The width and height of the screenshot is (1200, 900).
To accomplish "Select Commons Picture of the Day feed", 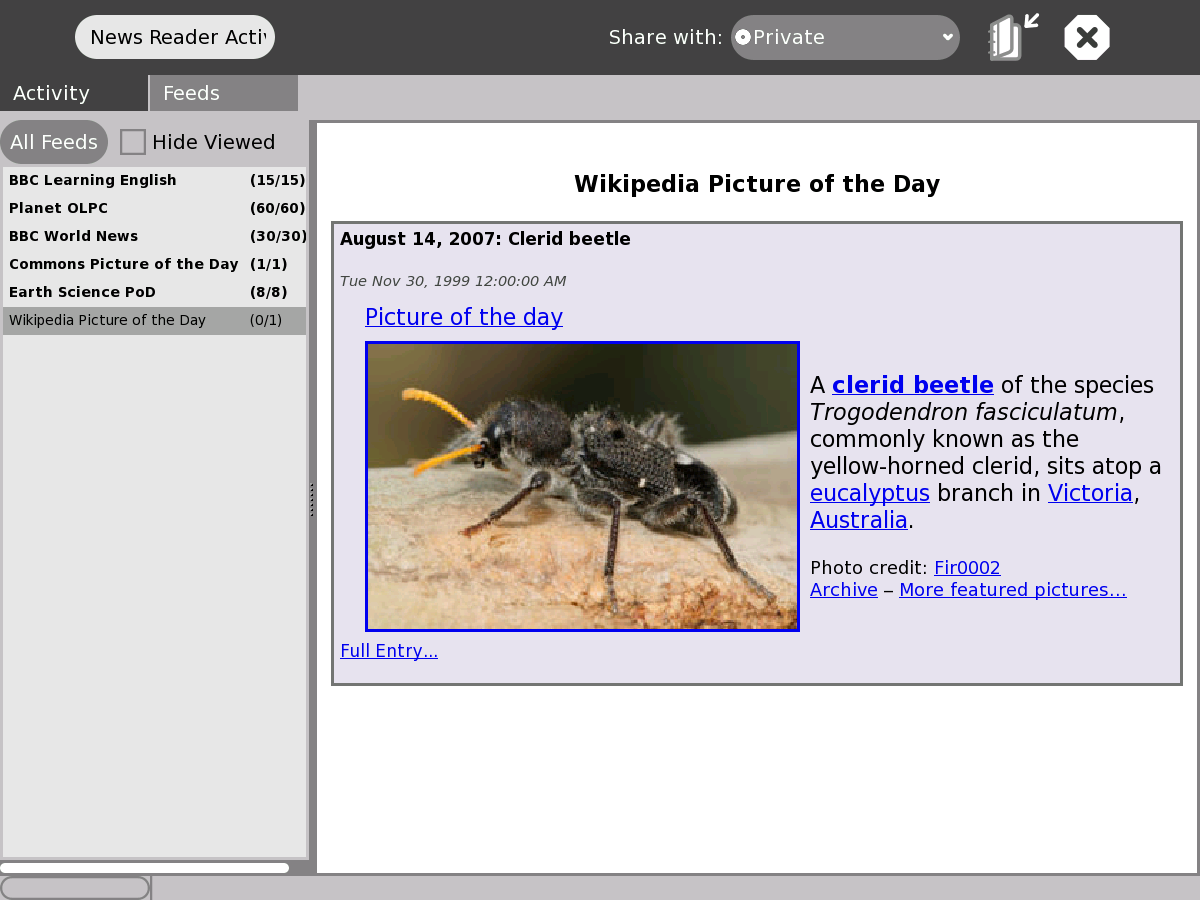I will 124,264.
